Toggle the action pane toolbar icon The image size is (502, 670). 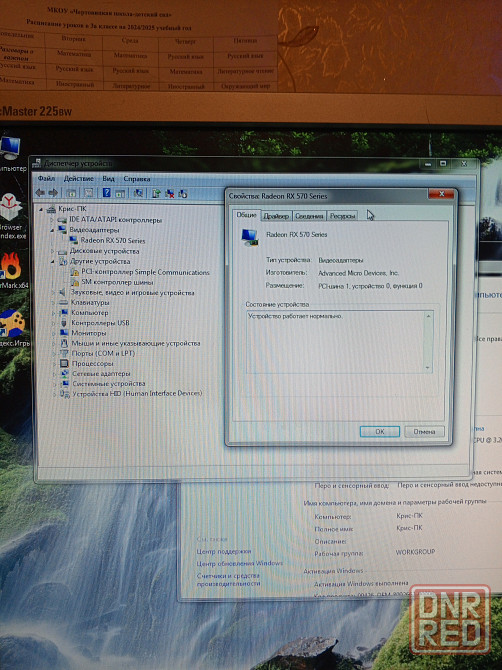[120, 194]
